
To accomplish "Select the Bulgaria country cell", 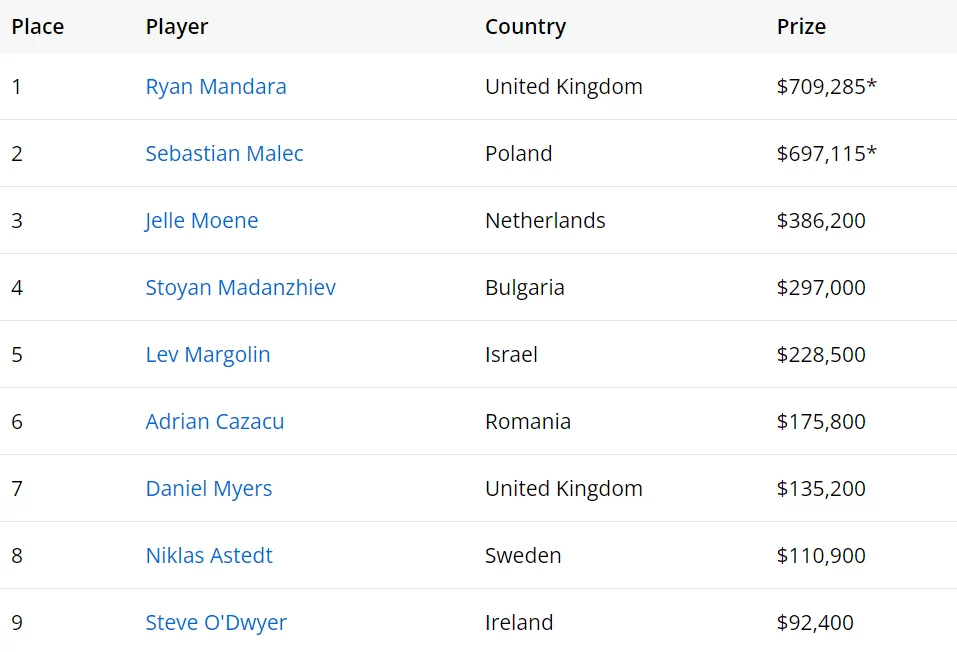I will (x=524, y=288).
